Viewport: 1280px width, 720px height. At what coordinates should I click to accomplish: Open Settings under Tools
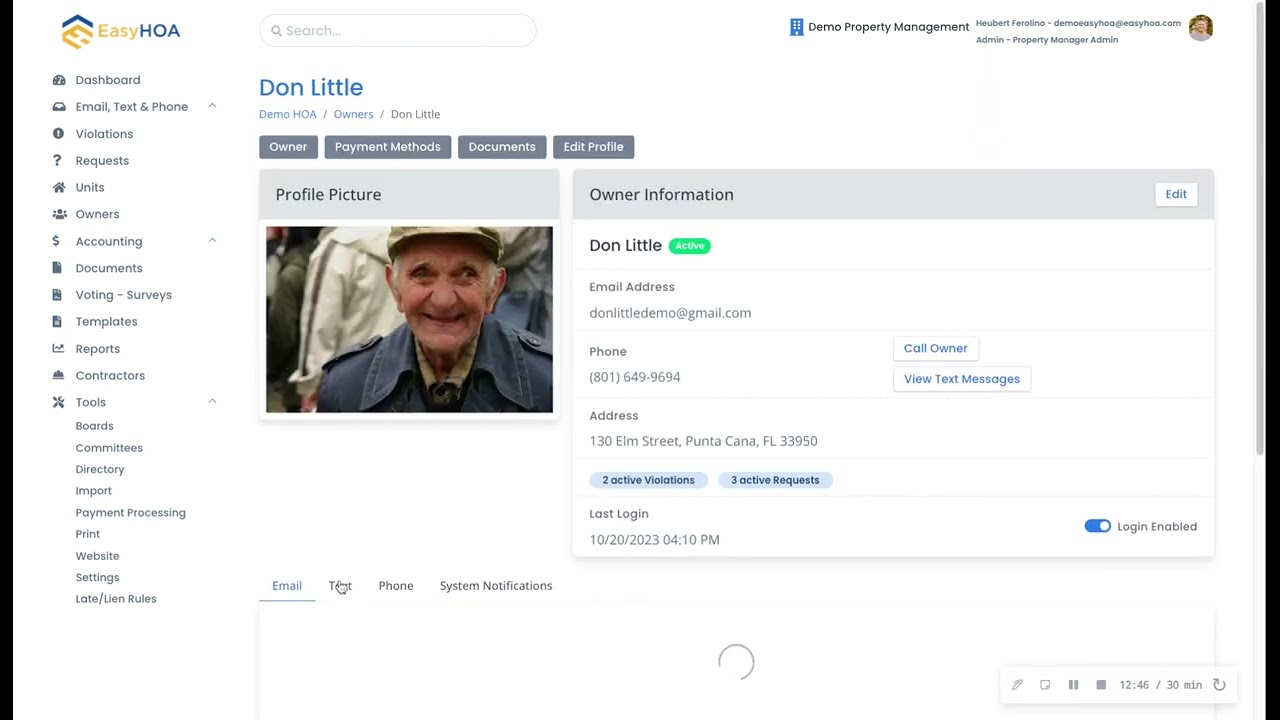point(97,577)
